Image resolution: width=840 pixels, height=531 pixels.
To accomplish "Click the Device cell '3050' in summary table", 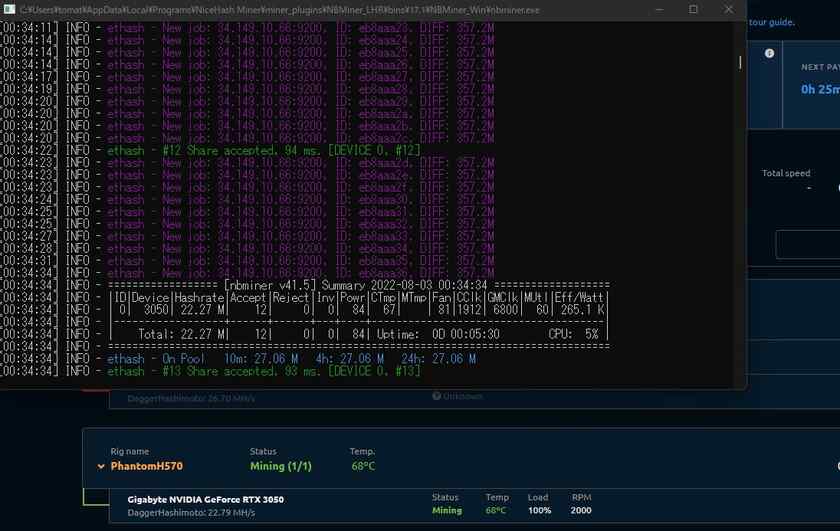I will pos(156,310).
